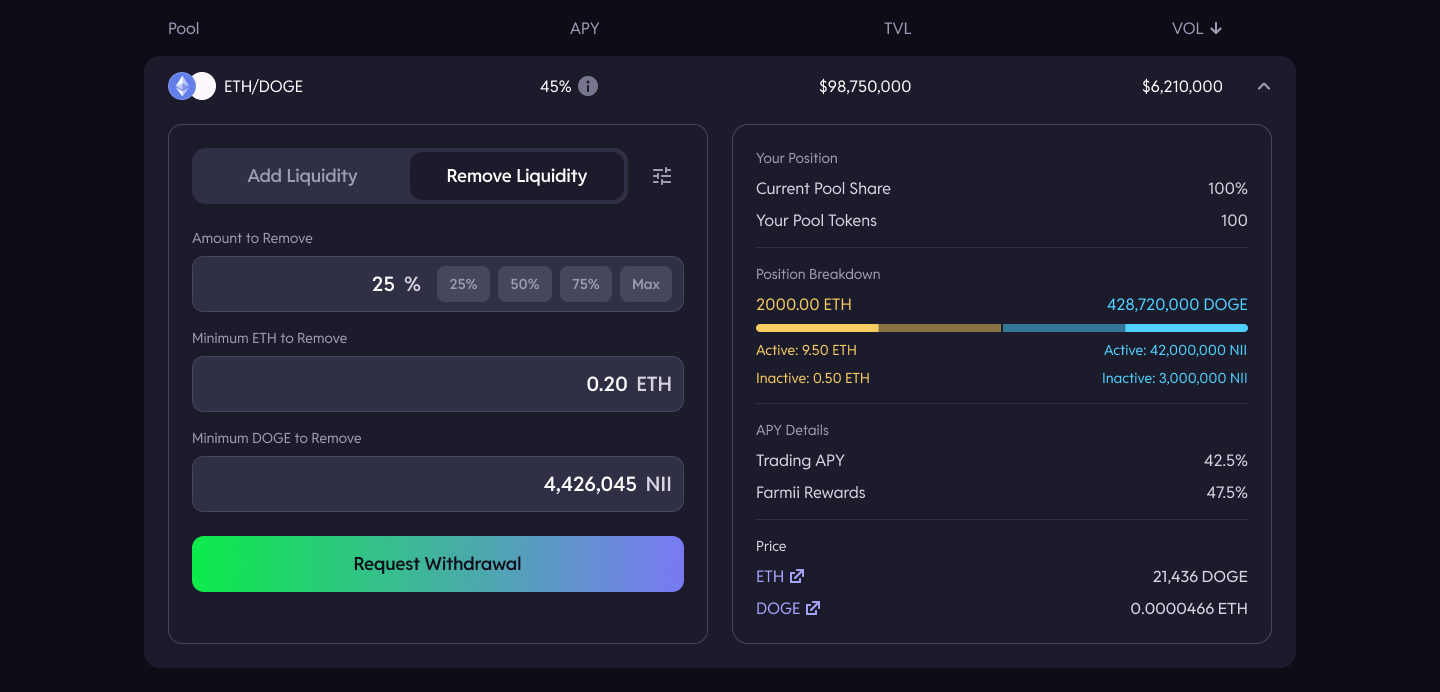Click the APY info icon

tap(588, 86)
